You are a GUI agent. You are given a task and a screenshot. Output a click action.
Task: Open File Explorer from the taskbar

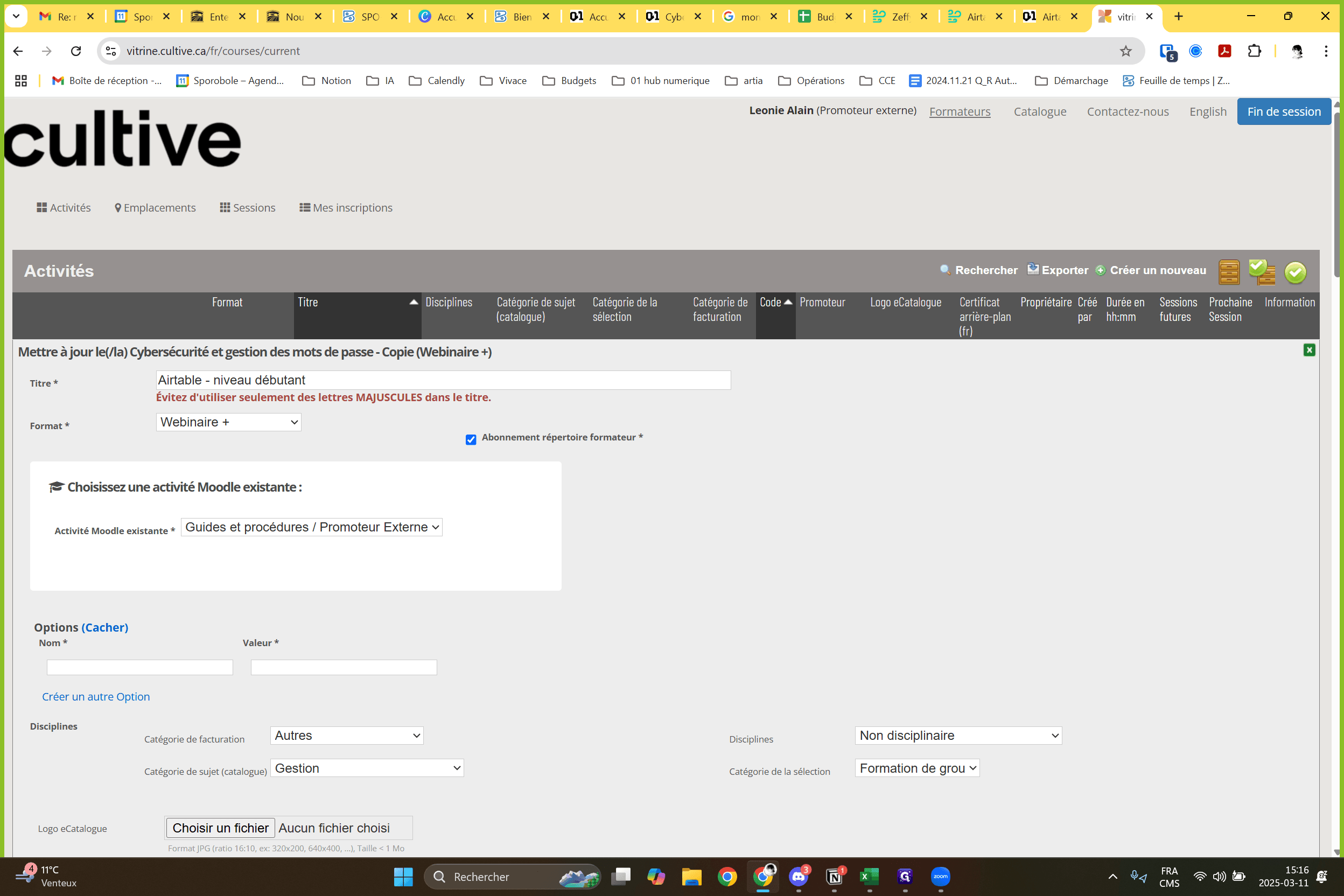click(x=691, y=876)
